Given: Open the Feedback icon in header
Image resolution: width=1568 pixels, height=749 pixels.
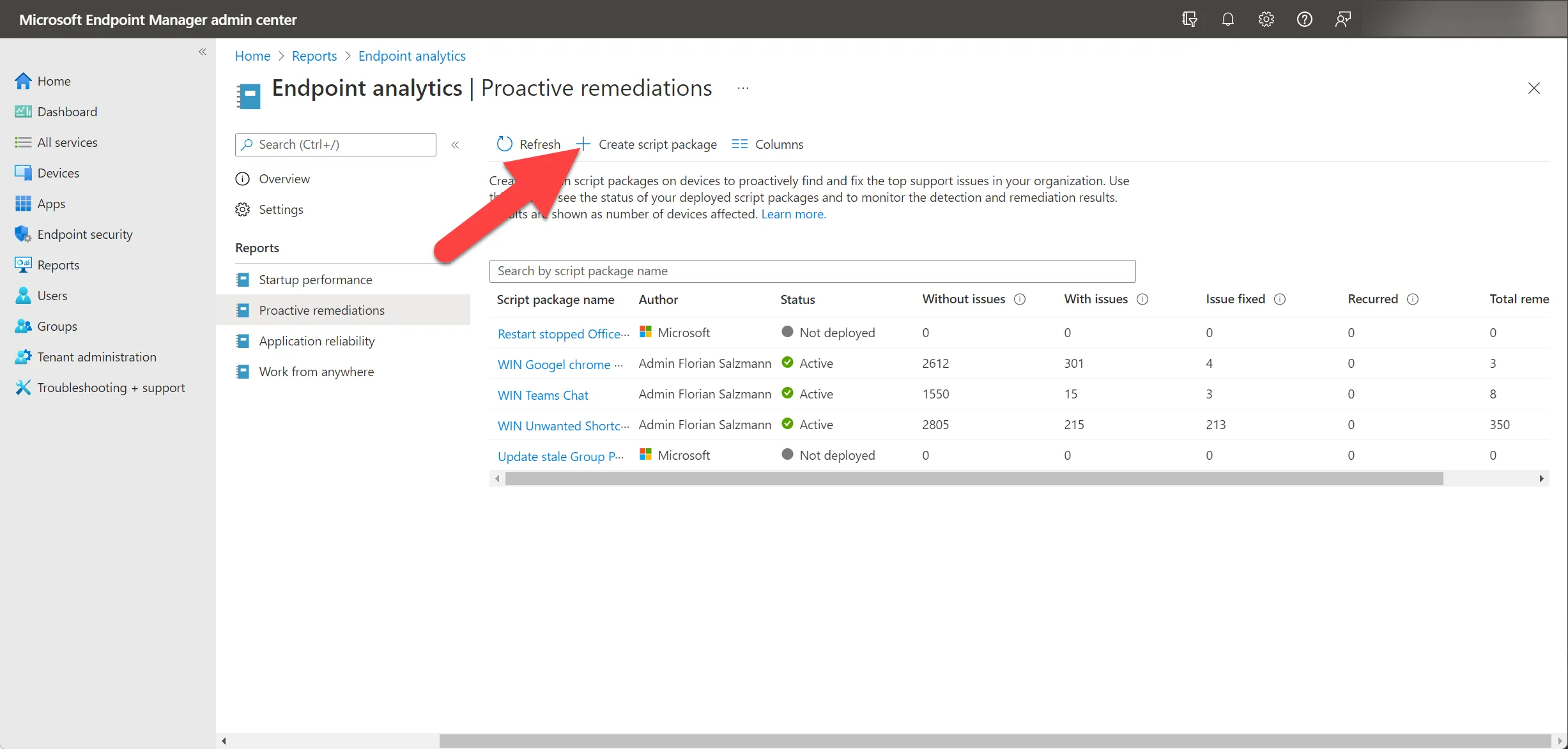Looking at the screenshot, I should 1342,19.
